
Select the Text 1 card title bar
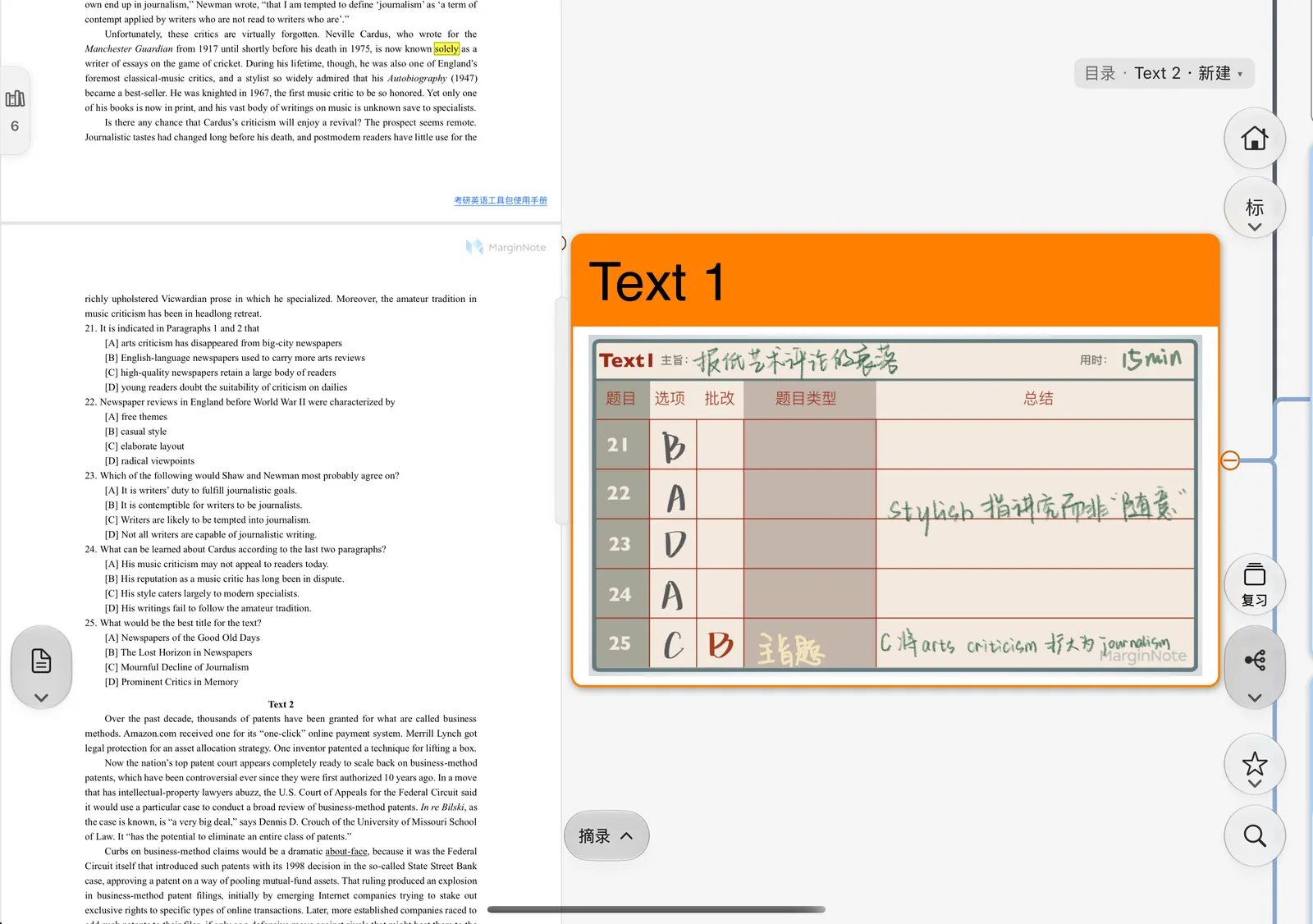894,281
